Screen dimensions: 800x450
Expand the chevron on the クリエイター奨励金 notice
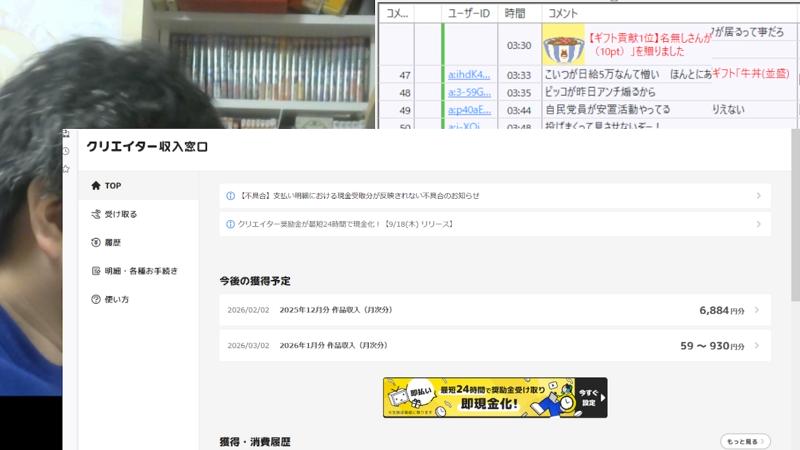coord(759,224)
